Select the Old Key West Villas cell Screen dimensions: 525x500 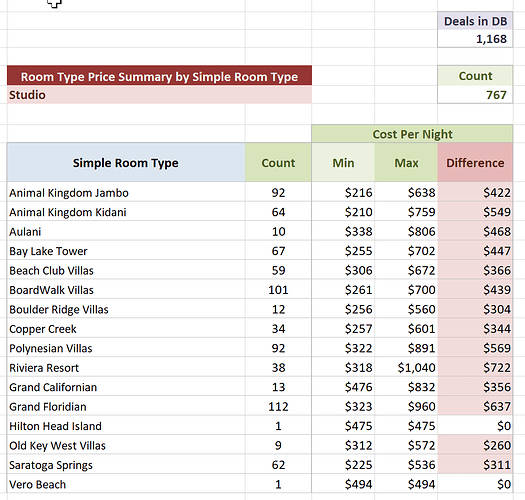tap(126, 445)
